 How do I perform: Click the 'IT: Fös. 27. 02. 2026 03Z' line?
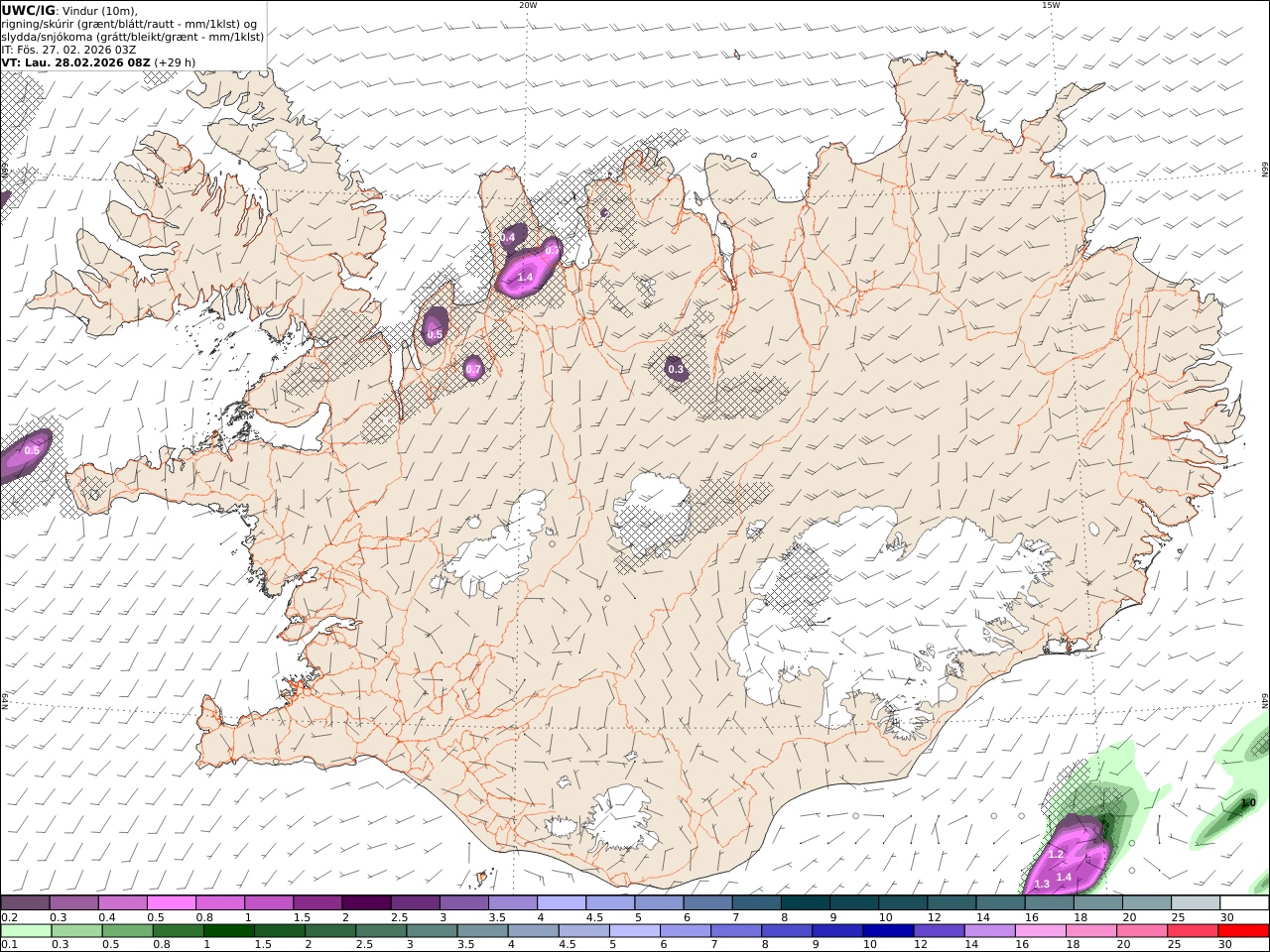[x=68, y=50]
